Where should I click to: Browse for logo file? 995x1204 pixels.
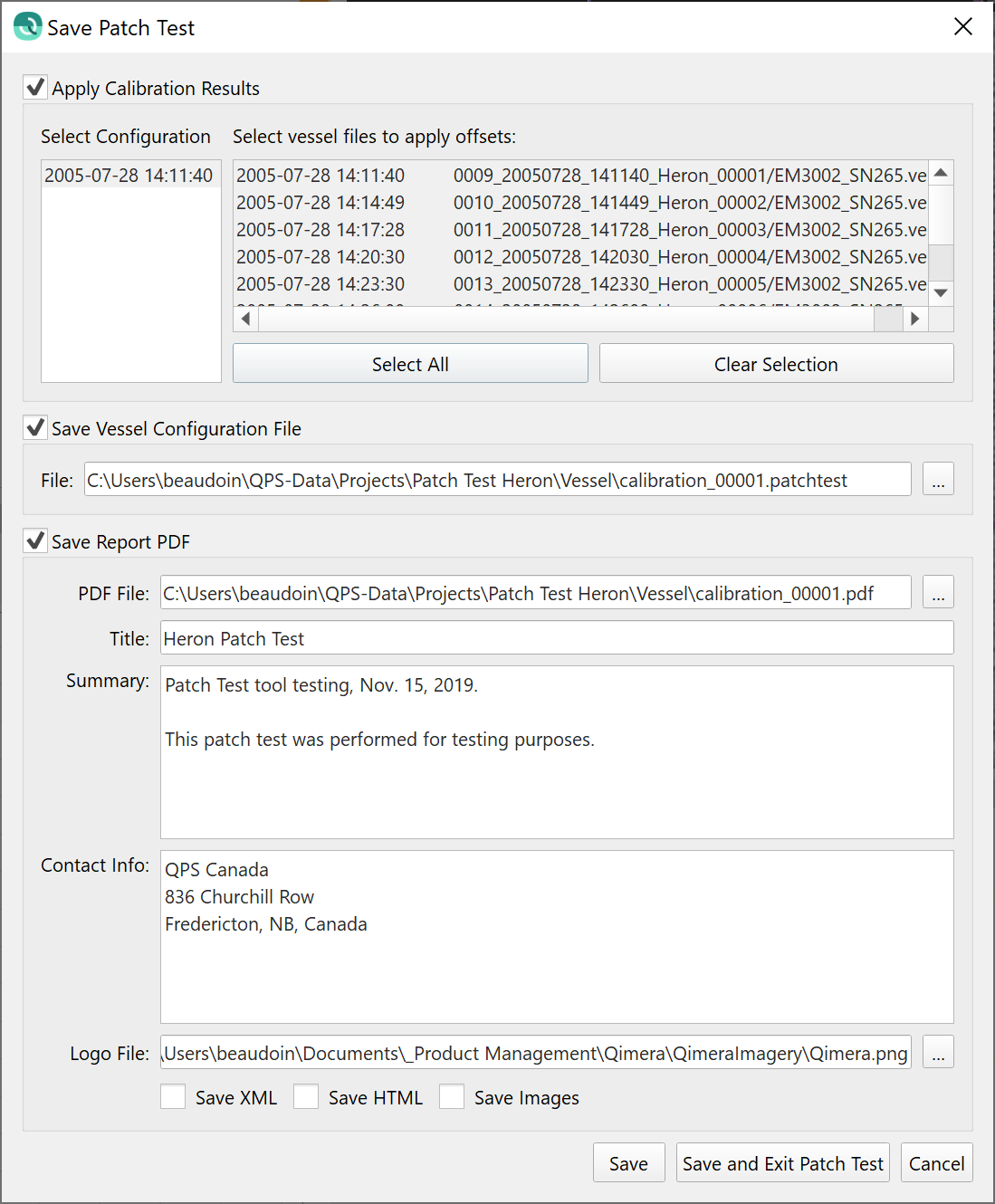[938, 1053]
